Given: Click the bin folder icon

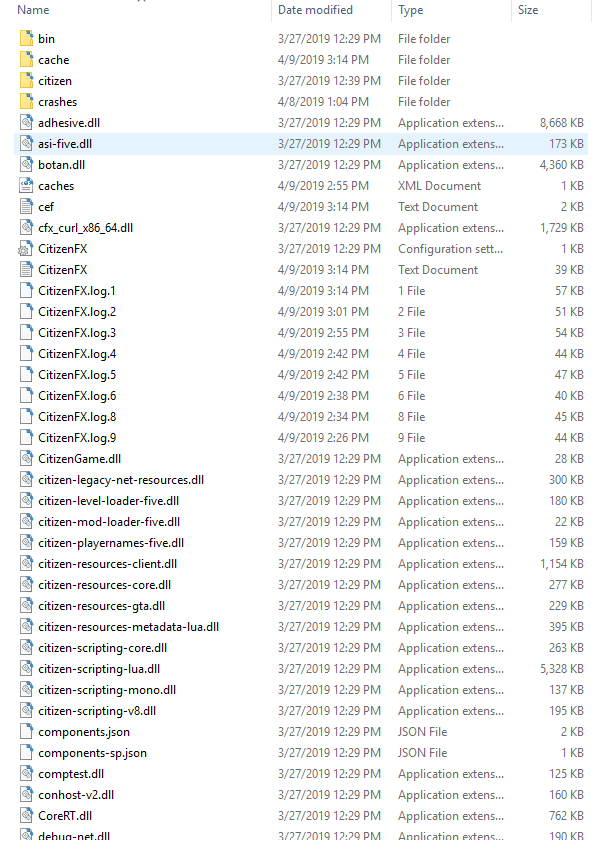Looking at the screenshot, I should coord(26,39).
